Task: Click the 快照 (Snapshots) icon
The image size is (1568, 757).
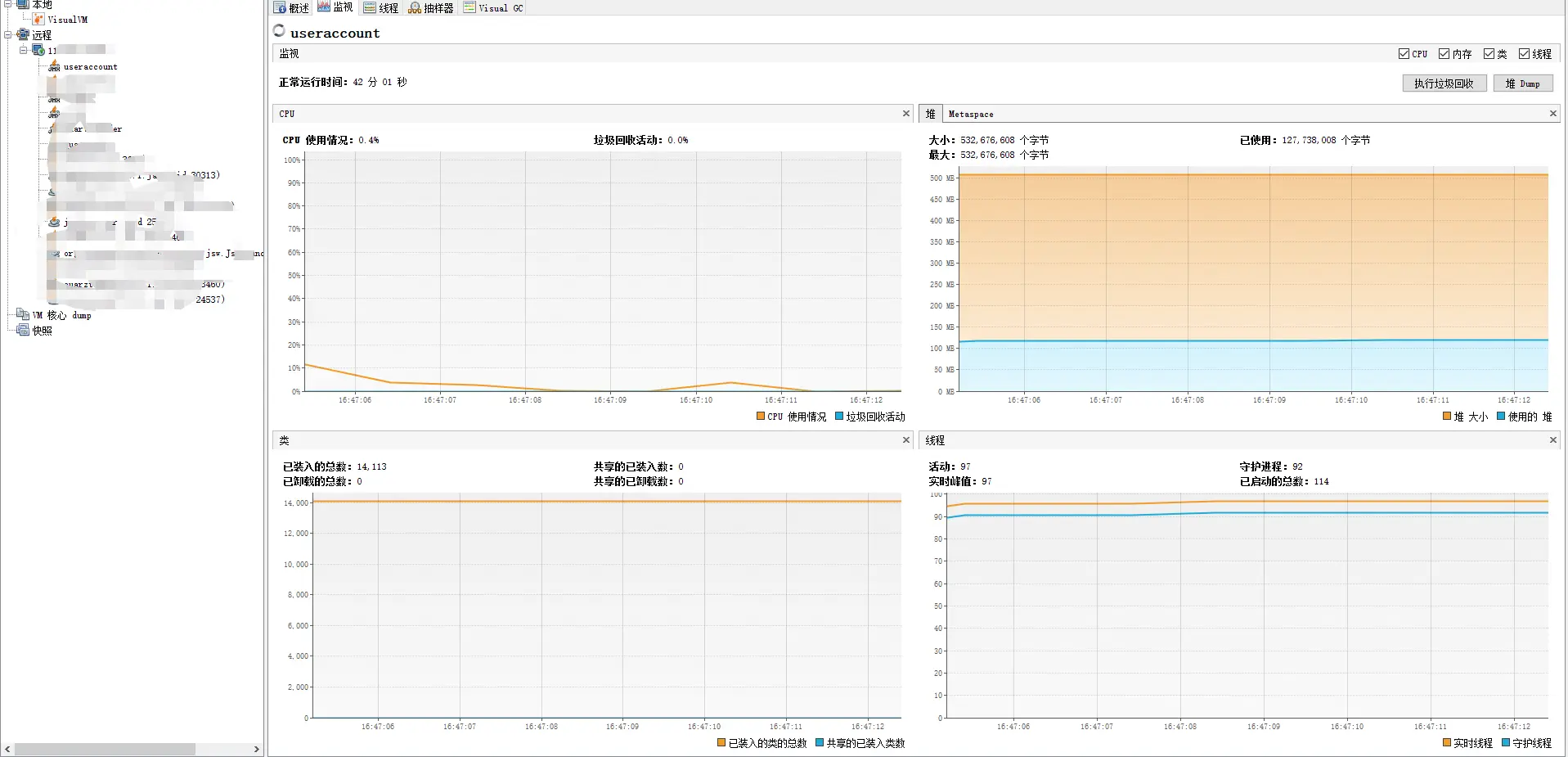Action: (23, 330)
